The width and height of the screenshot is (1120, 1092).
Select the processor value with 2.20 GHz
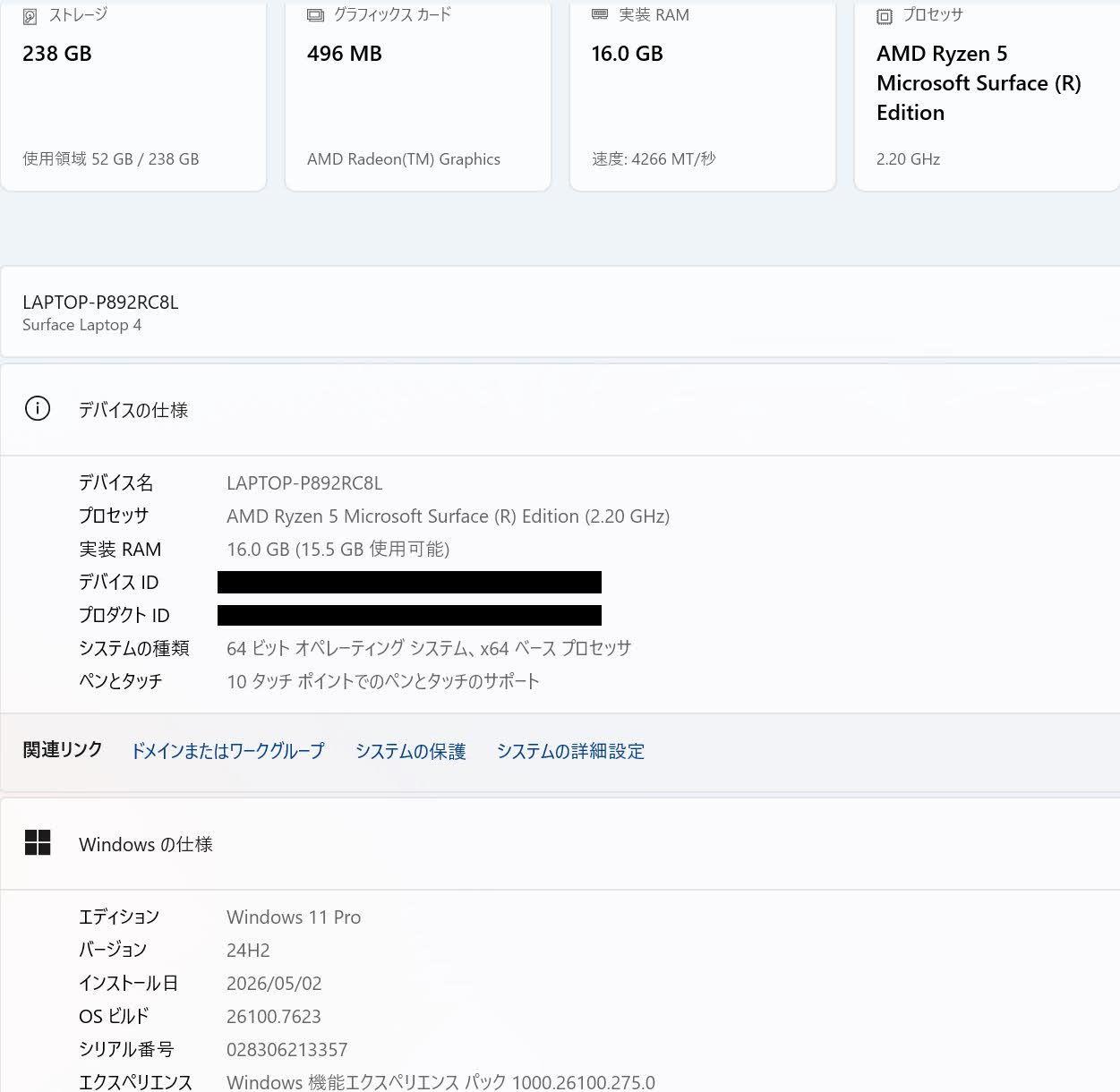(449, 516)
